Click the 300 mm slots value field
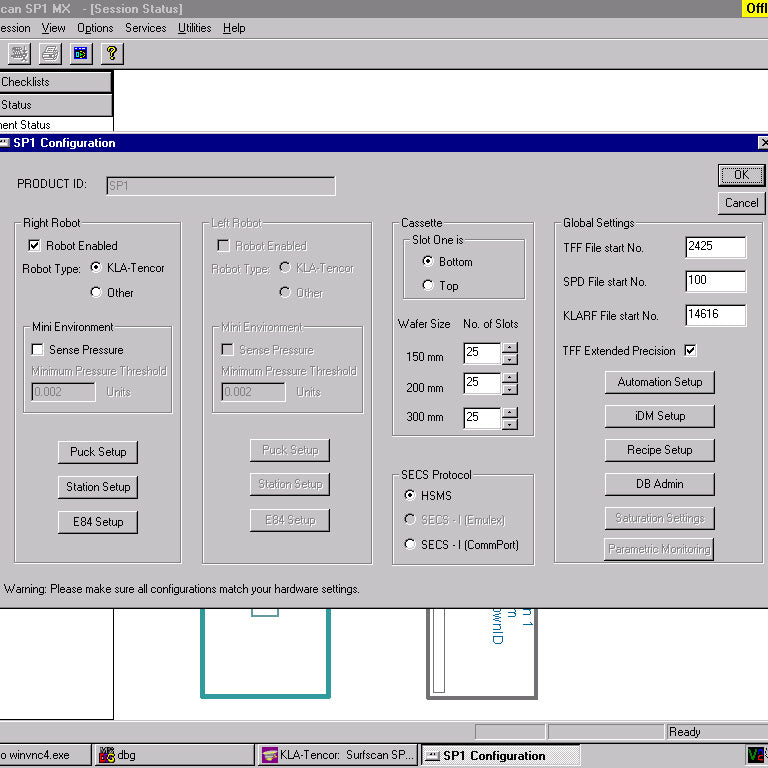Viewport: 768px width, 768px height. [482, 418]
